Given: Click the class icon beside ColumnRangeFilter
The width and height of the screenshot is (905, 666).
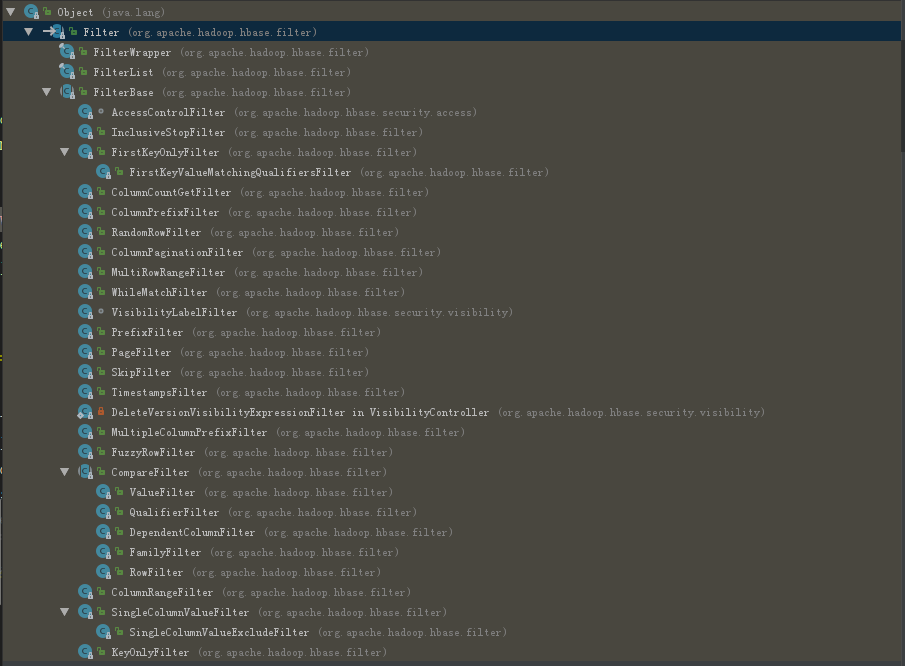Looking at the screenshot, I should pyautogui.click(x=85, y=592).
